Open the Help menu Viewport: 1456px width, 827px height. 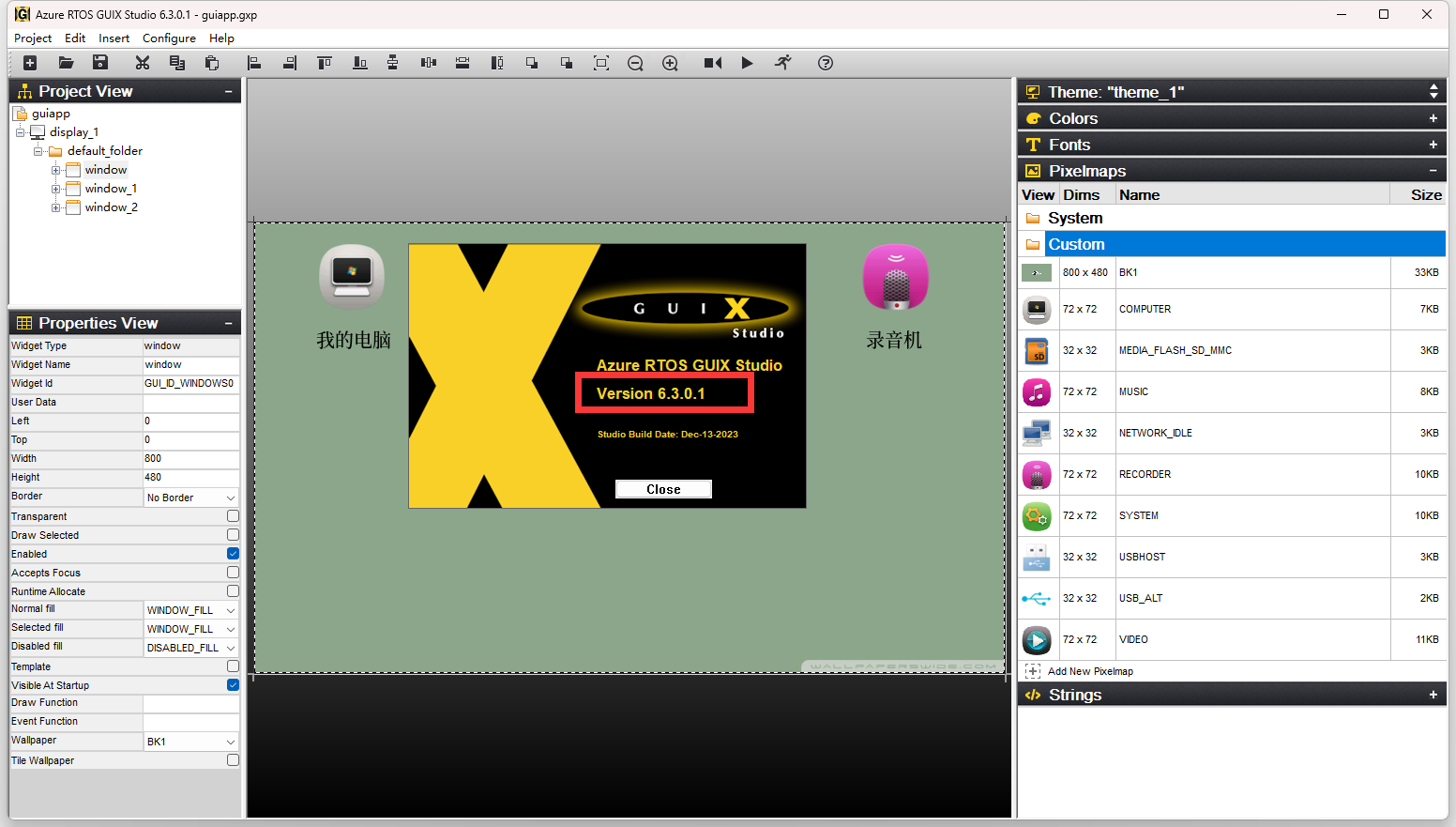click(221, 38)
